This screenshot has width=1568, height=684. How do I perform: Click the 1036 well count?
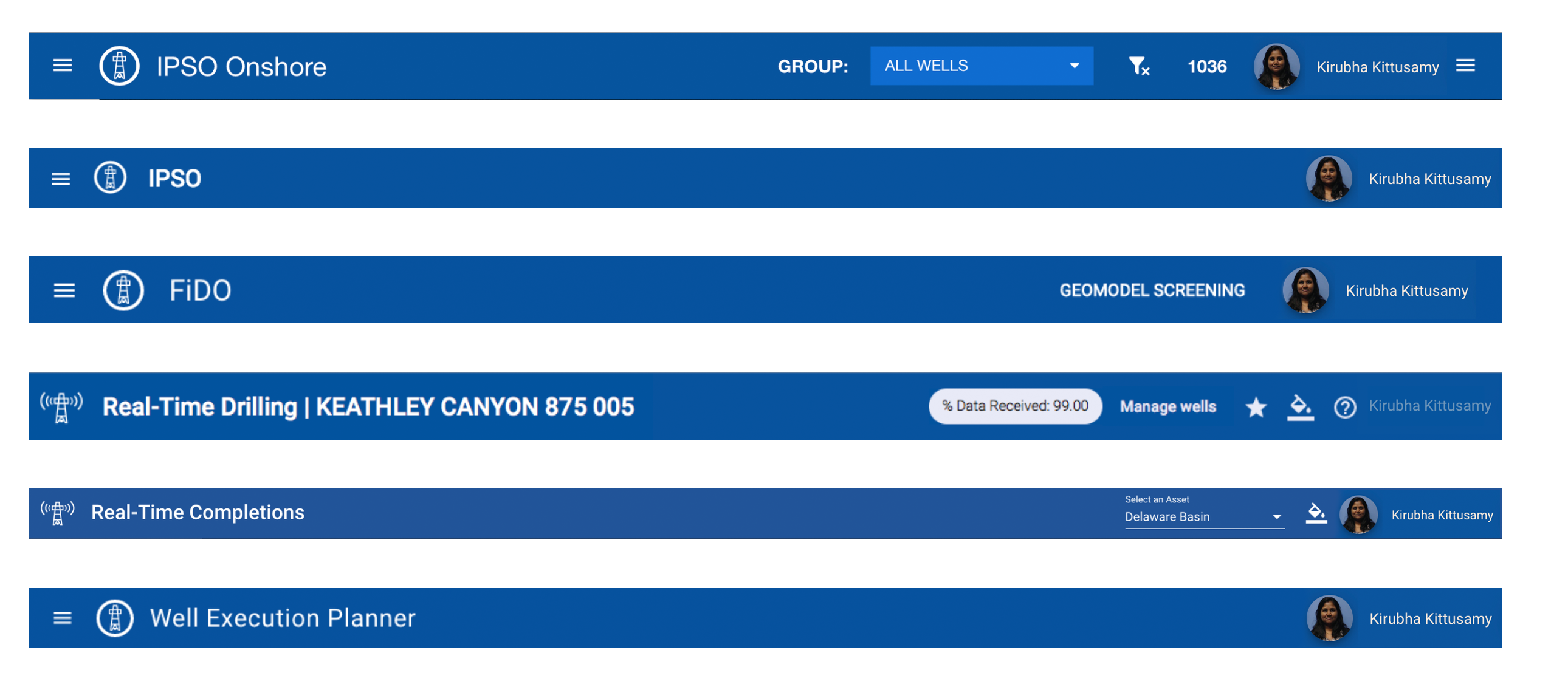point(1206,66)
